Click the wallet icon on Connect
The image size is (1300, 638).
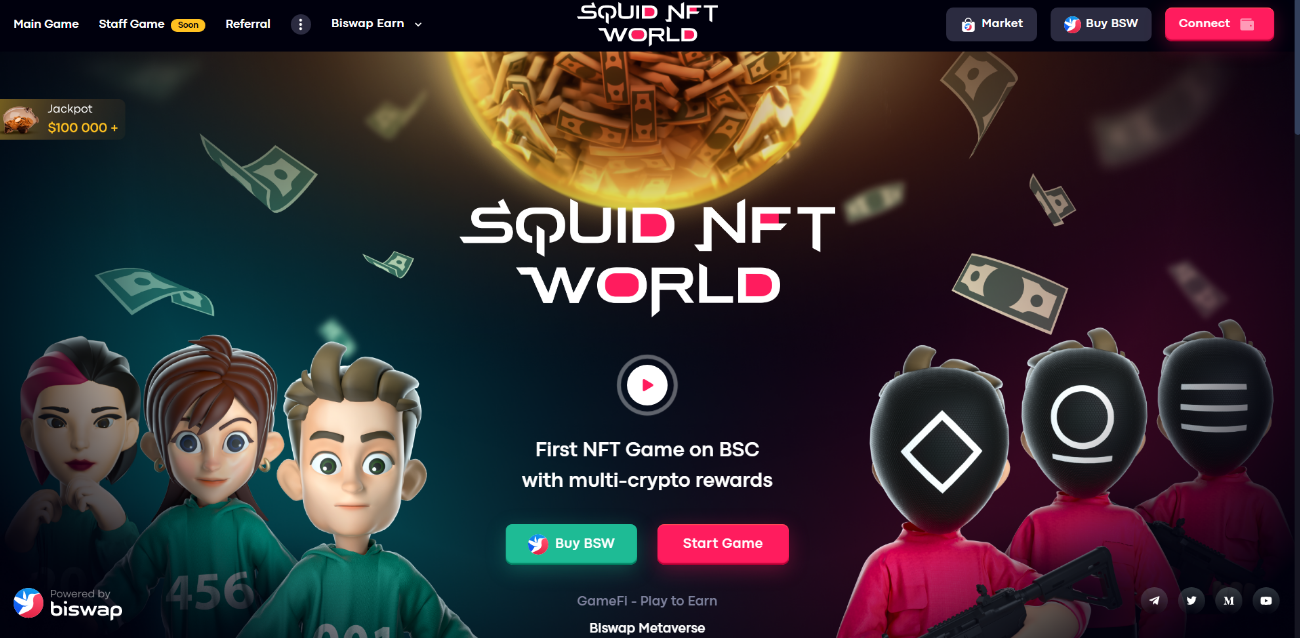[1247, 24]
